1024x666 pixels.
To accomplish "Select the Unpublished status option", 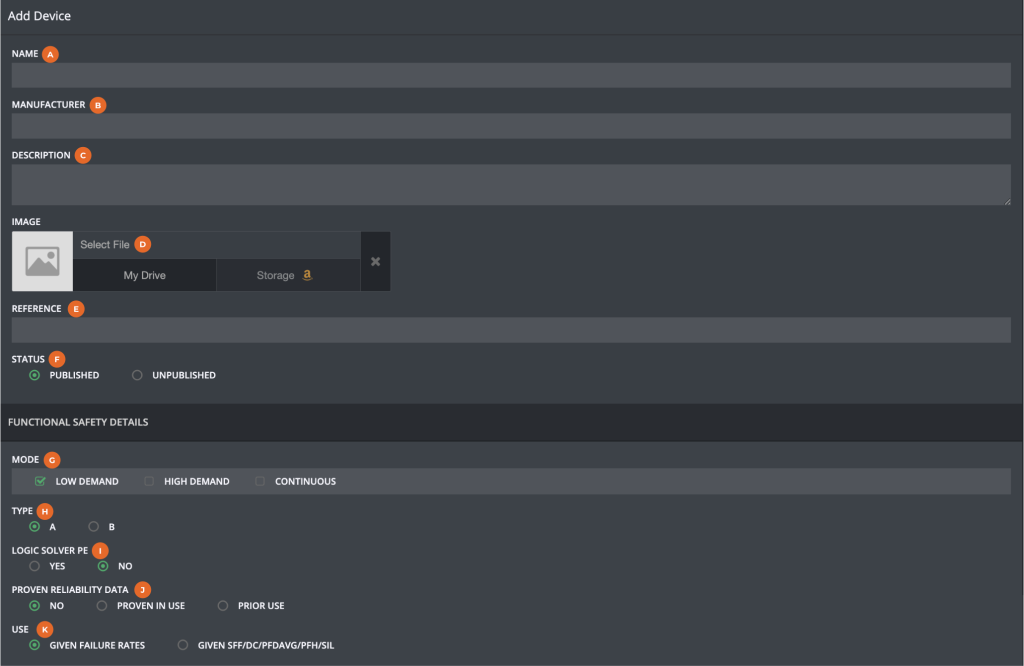I will 137,375.
